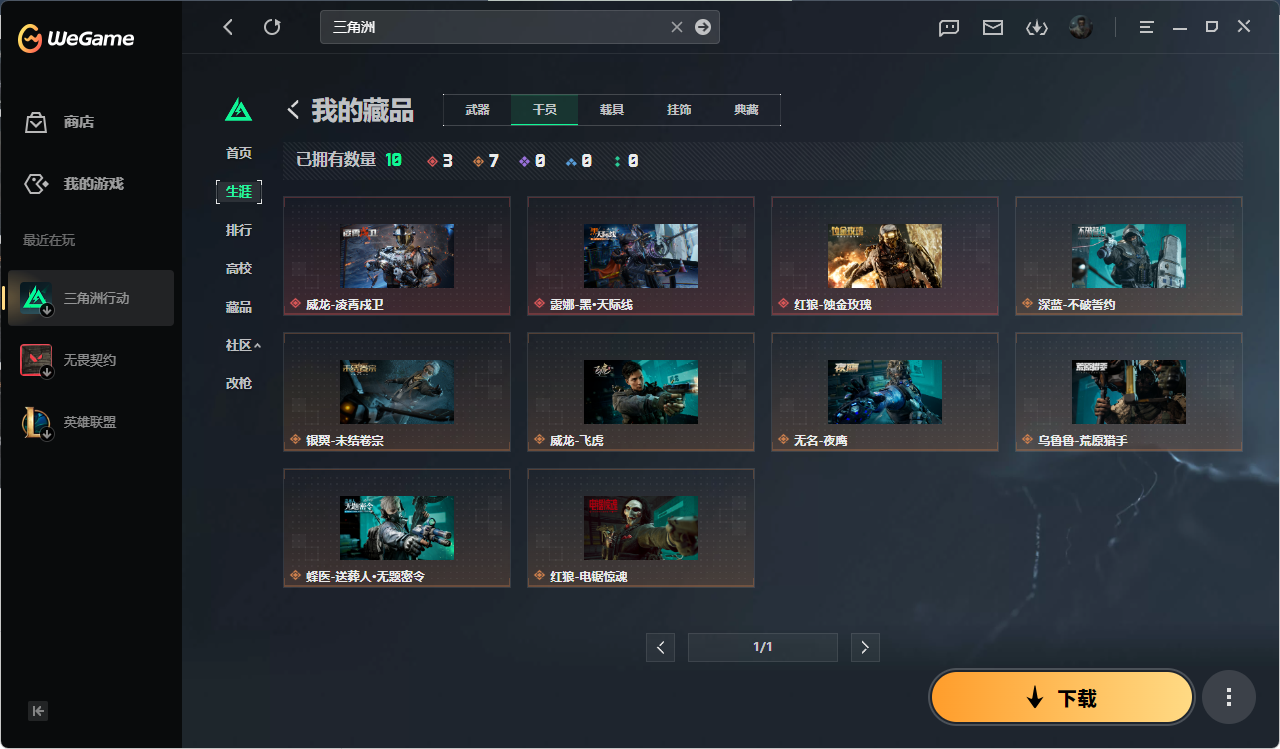1280x749 pixels.
Task: Submit the search with the arrow icon
Action: coord(703,27)
